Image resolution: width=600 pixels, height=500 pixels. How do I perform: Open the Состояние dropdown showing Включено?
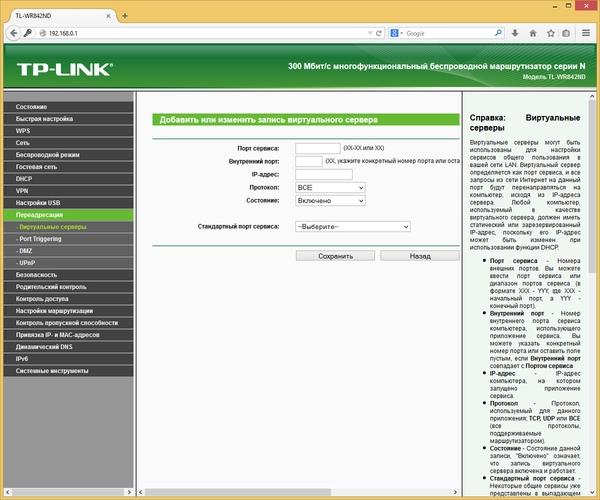click(330, 200)
